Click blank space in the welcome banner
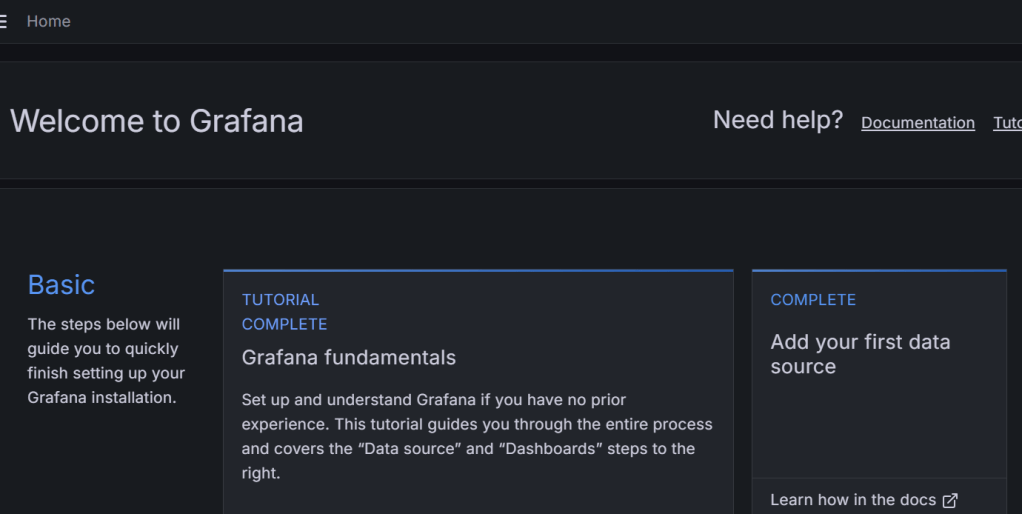This screenshot has width=1022, height=514. click(x=500, y=121)
